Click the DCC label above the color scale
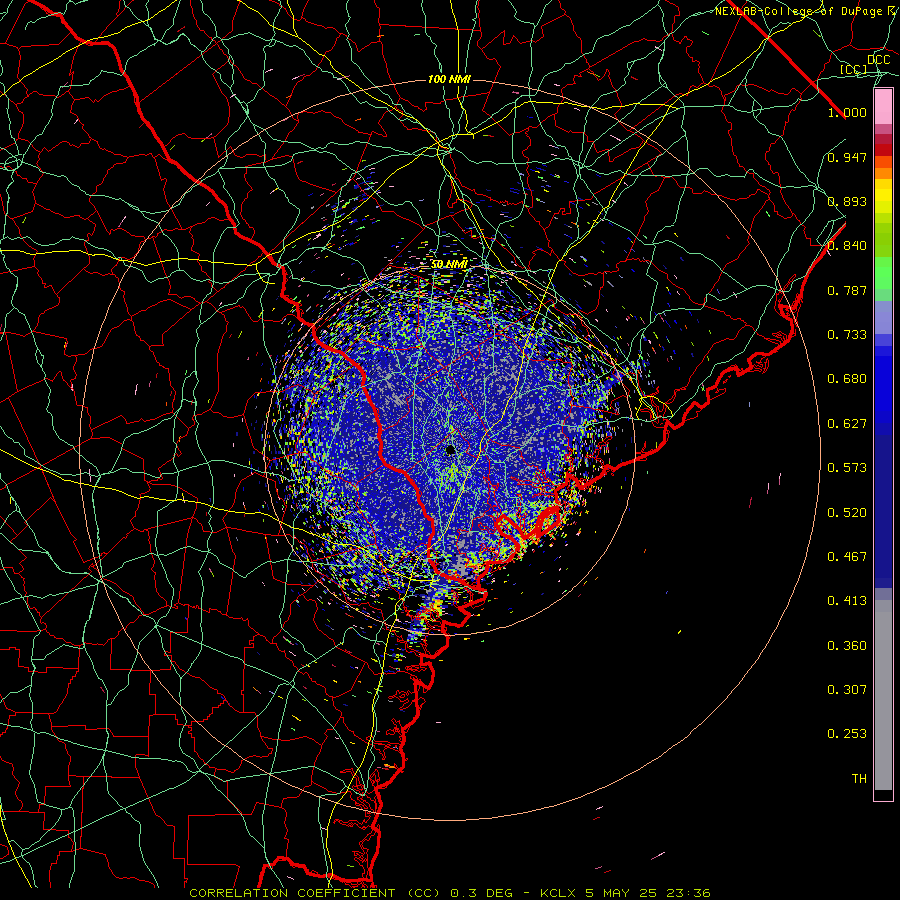The image size is (900, 900). coord(878,60)
